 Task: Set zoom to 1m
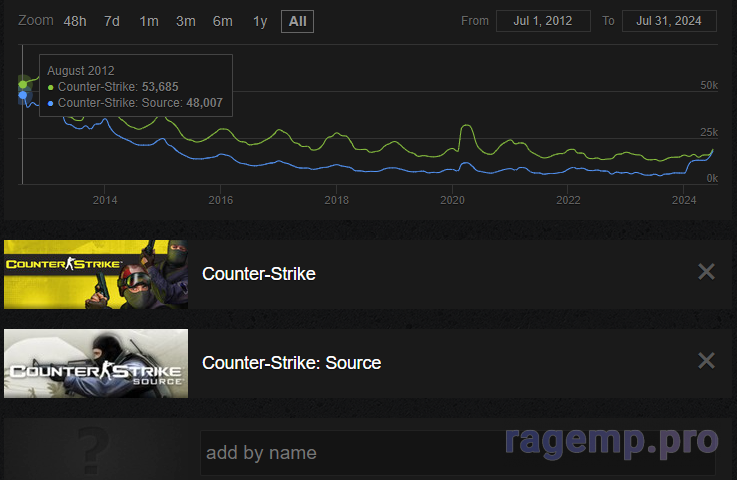pos(149,21)
